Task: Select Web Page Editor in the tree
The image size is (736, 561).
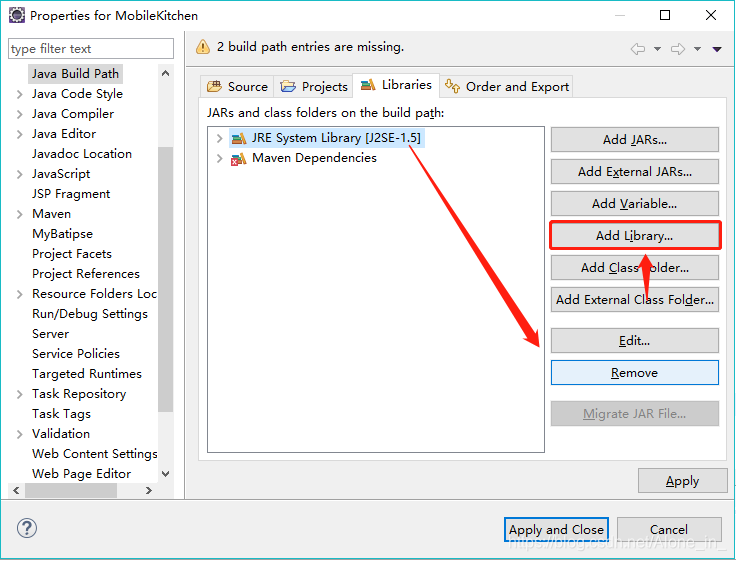Action: point(81,474)
